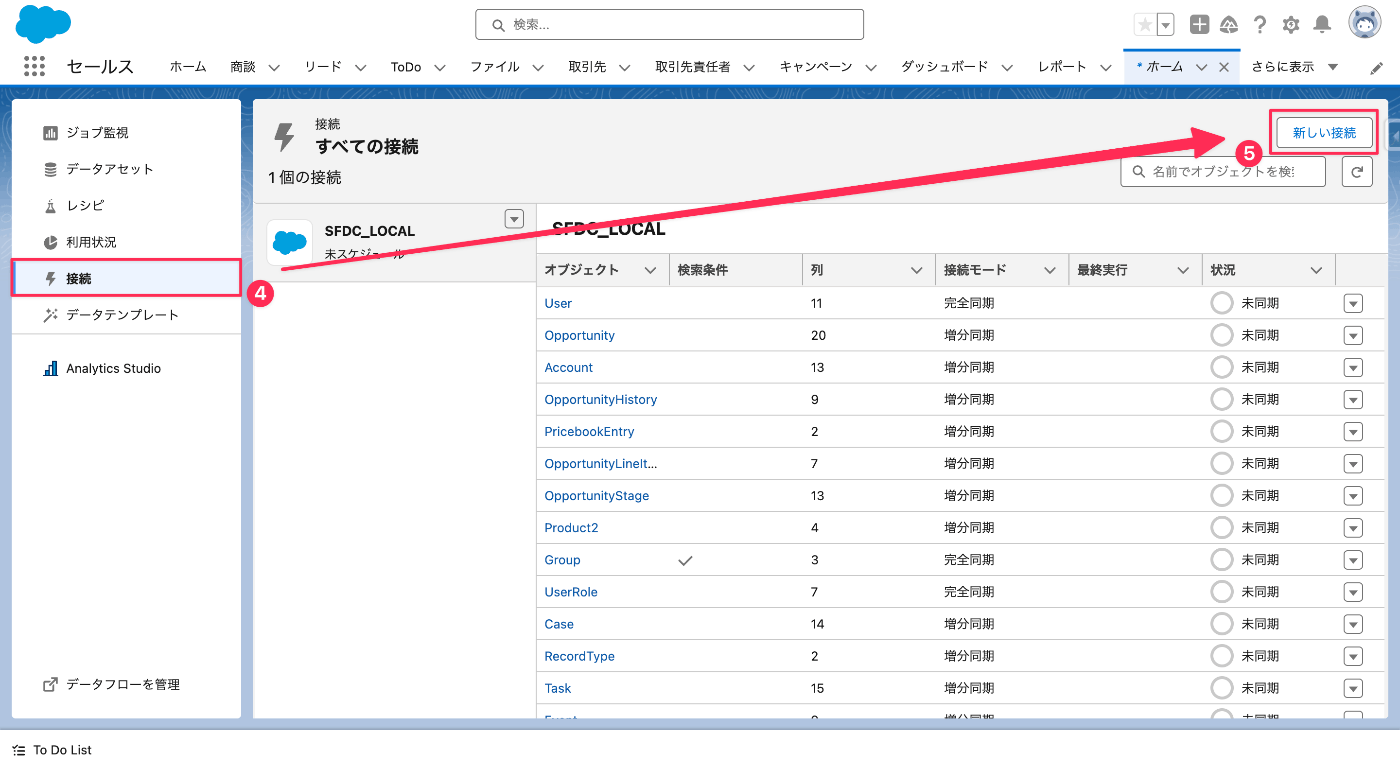Image resolution: width=1400 pixels, height=769 pixels.
Task: Expand the favorites list dropdown arrow
Action: tap(1165, 25)
